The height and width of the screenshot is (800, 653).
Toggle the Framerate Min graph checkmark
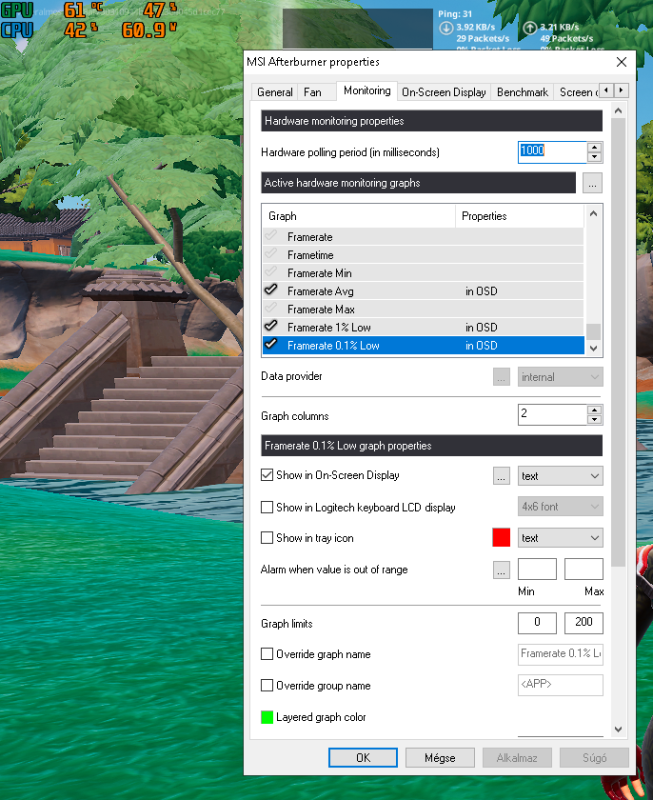[x=271, y=272]
